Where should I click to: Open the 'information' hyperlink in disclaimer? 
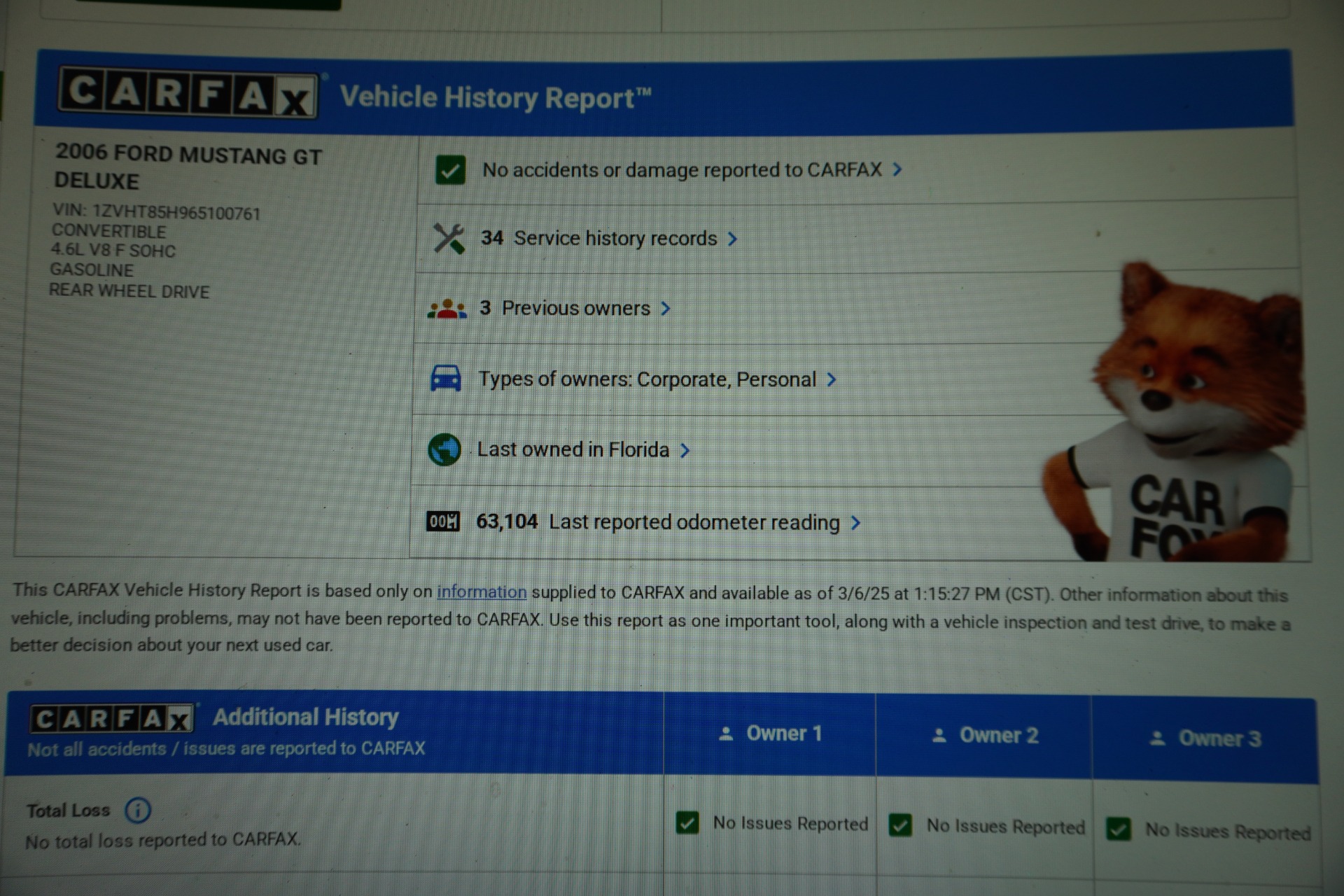click(x=482, y=592)
